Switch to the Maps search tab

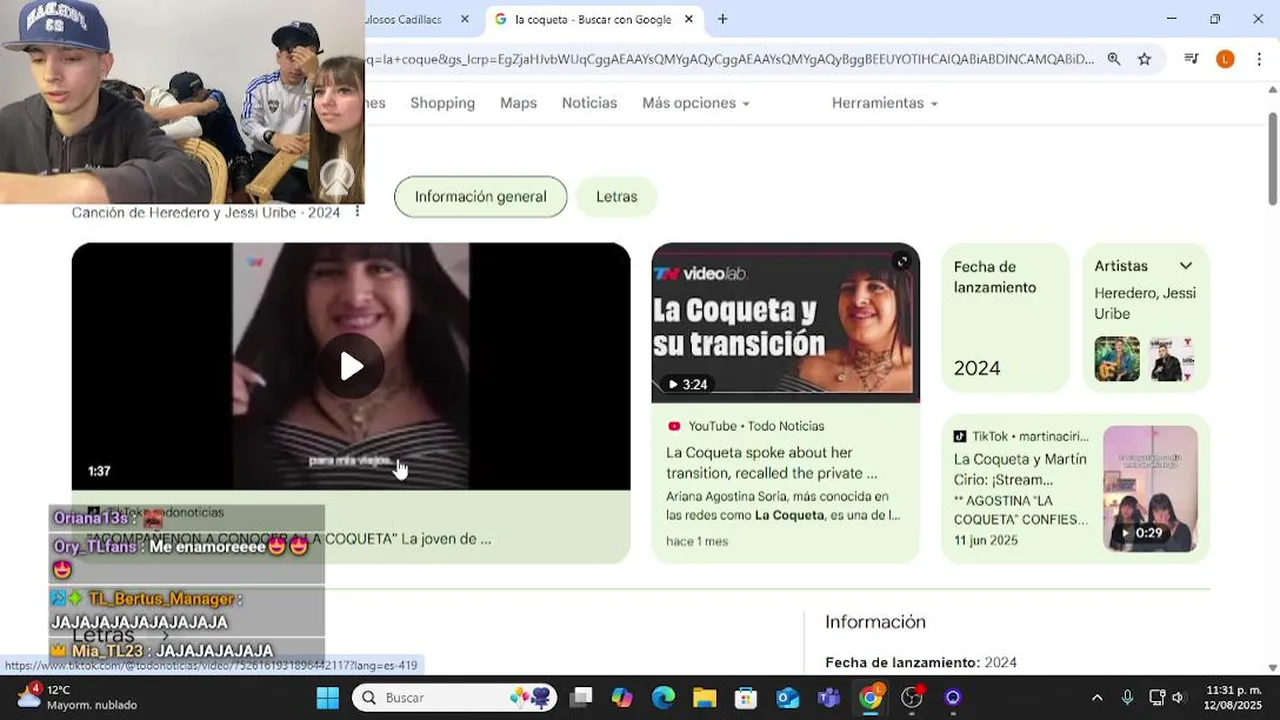click(x=518, y=103)
